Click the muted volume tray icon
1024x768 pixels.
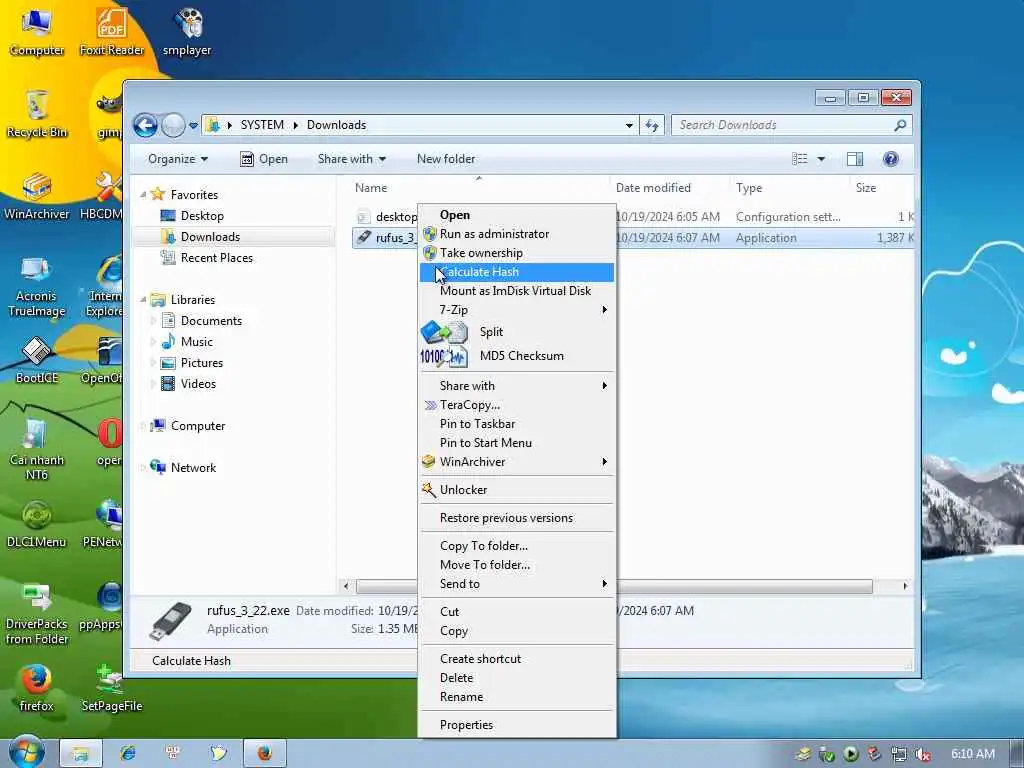[923, 754]
